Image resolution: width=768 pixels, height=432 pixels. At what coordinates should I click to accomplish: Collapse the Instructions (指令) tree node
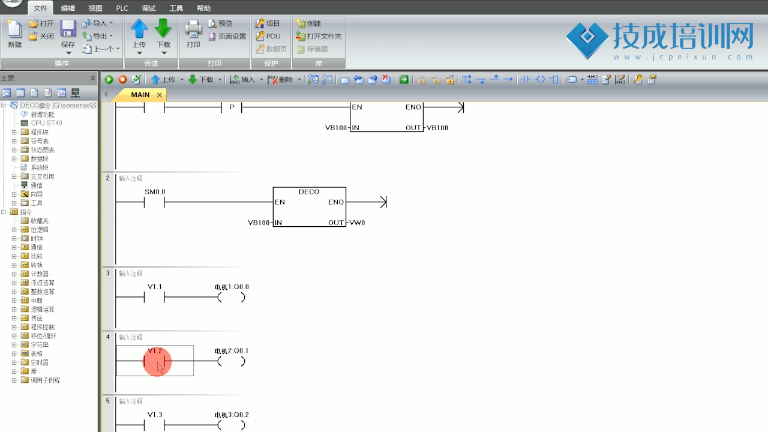point(3,212)
